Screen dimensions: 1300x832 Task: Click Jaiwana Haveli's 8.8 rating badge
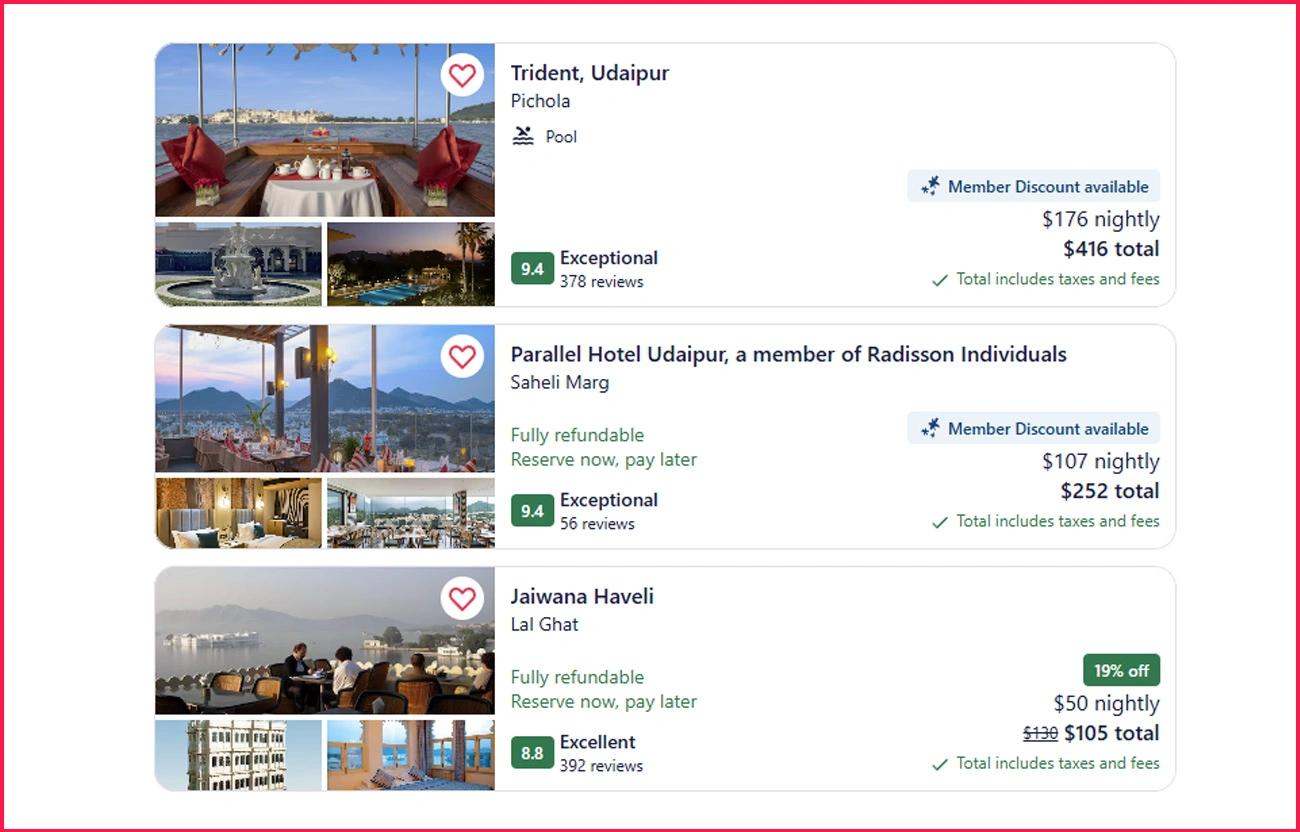click(x=532, y=753)
